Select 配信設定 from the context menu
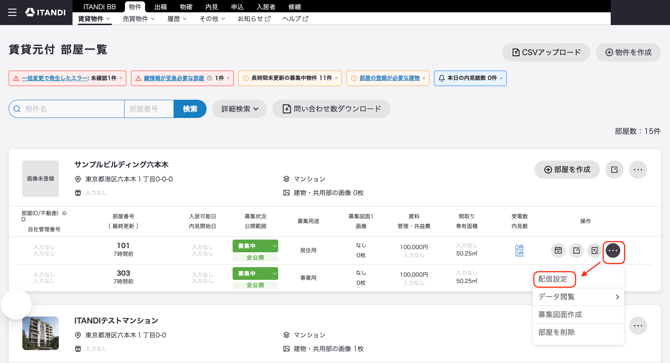670x363 pixels. pos(578,279)
